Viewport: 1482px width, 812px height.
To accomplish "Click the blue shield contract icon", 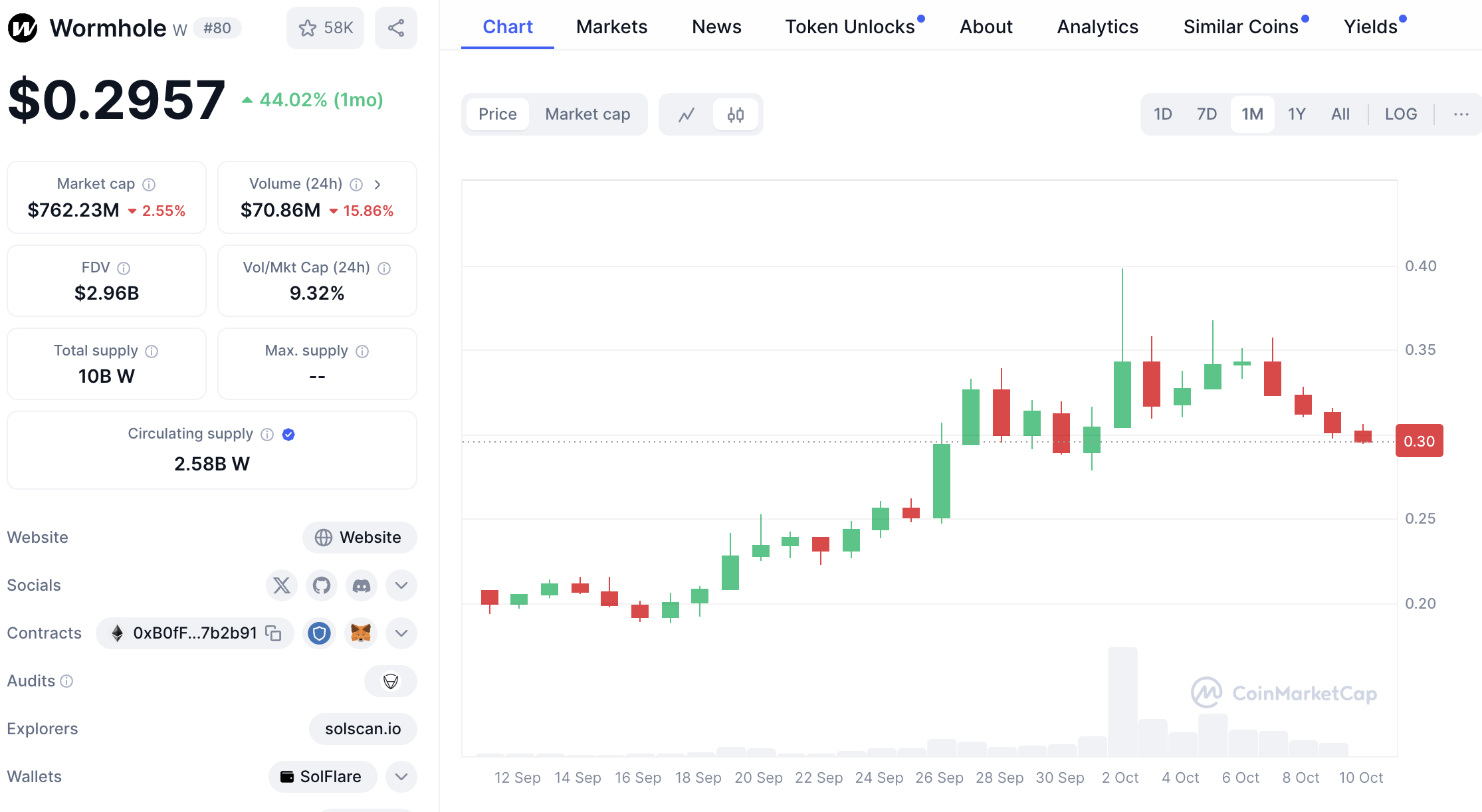I will click(320, 633).
